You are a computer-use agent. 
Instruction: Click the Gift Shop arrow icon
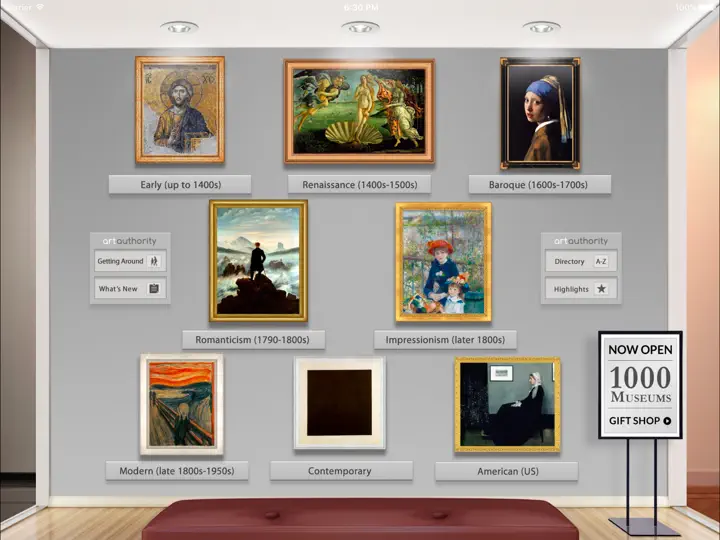667,421
